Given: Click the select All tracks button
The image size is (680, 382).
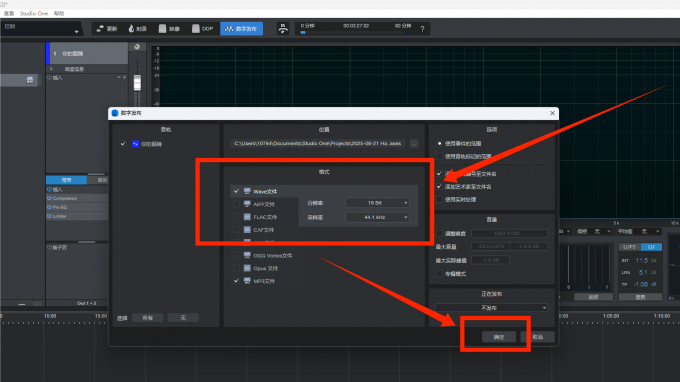Looking at the screenshot, I should pyautogui.click(x=147, y=318).
